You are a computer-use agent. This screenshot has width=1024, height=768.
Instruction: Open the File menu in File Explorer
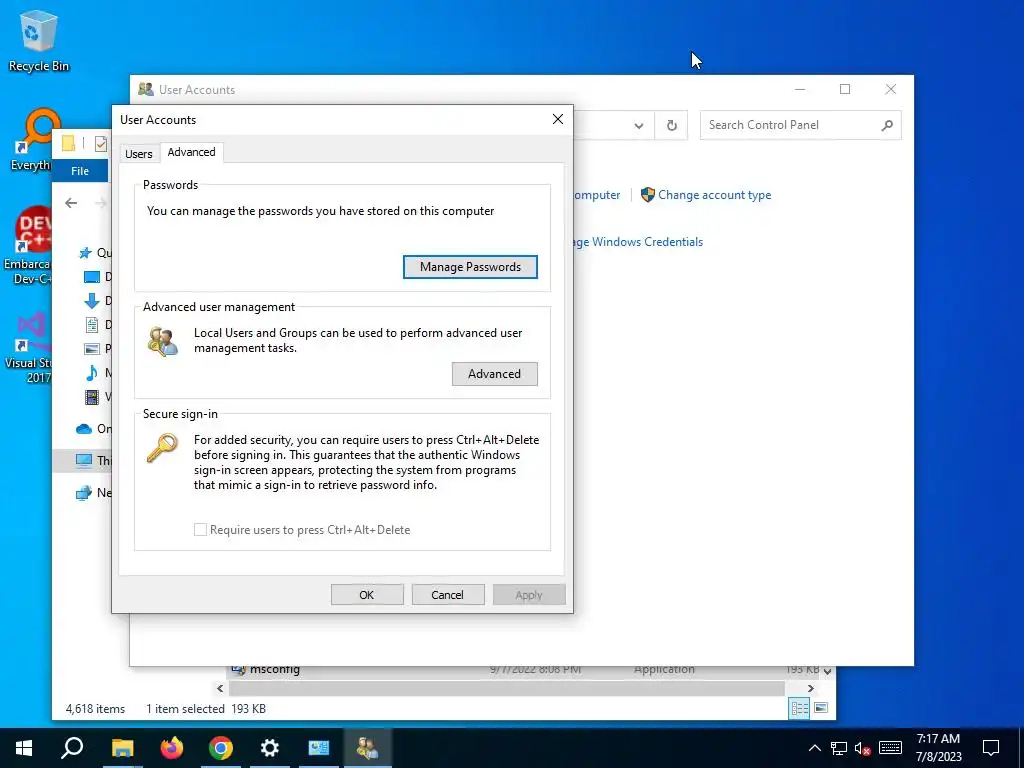coord(80,170)
